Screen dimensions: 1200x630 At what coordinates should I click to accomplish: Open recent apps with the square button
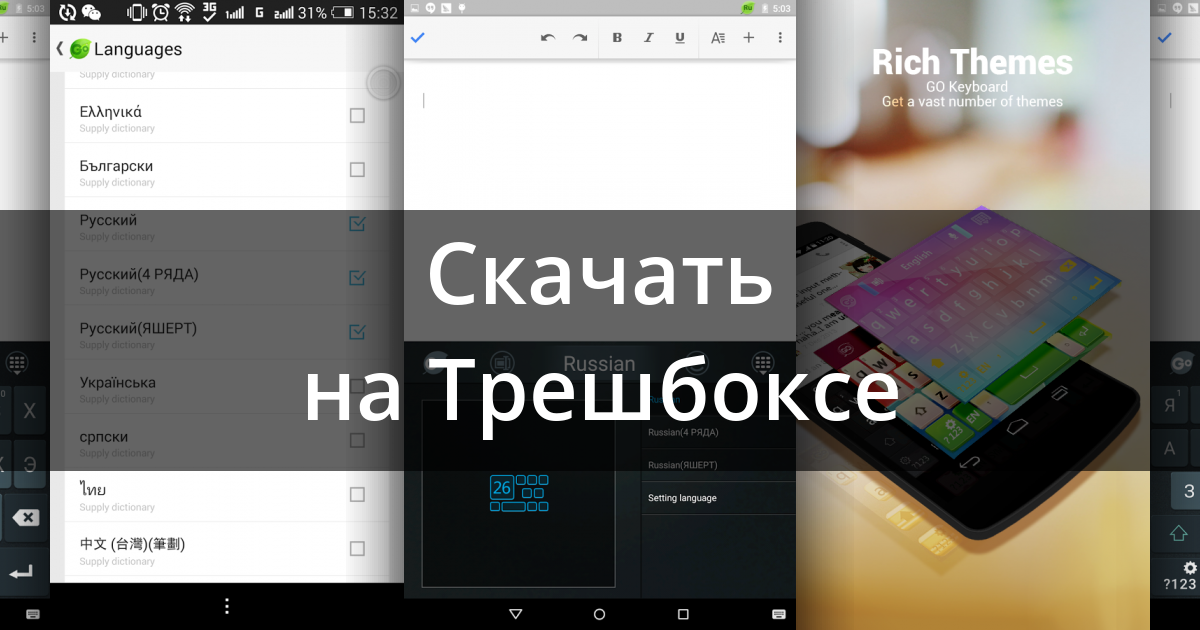click(683, 613)
